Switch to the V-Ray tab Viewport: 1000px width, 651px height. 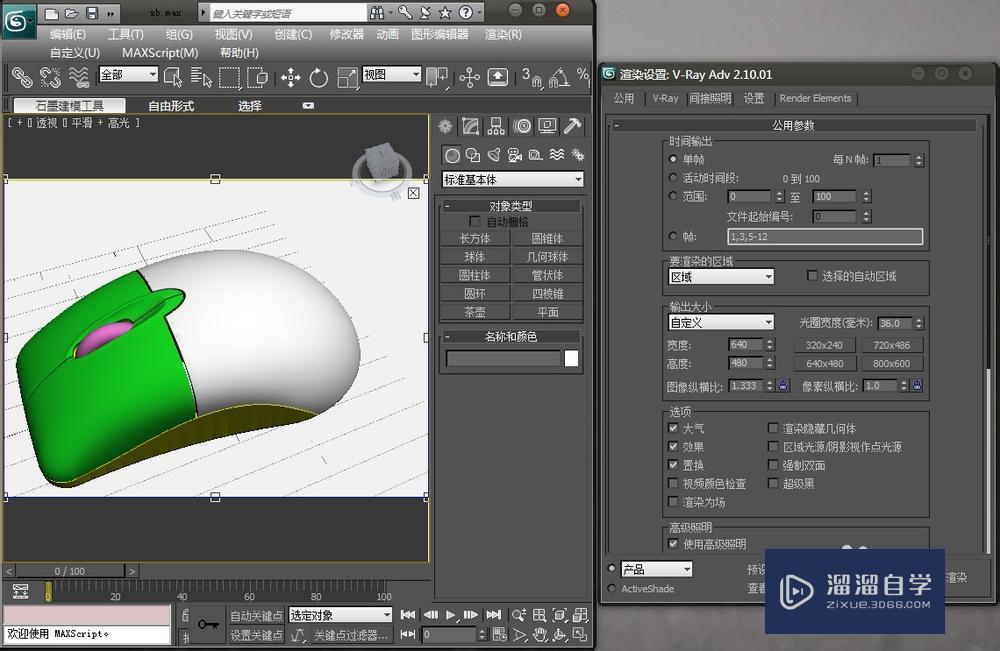click(x=663, y=98)
